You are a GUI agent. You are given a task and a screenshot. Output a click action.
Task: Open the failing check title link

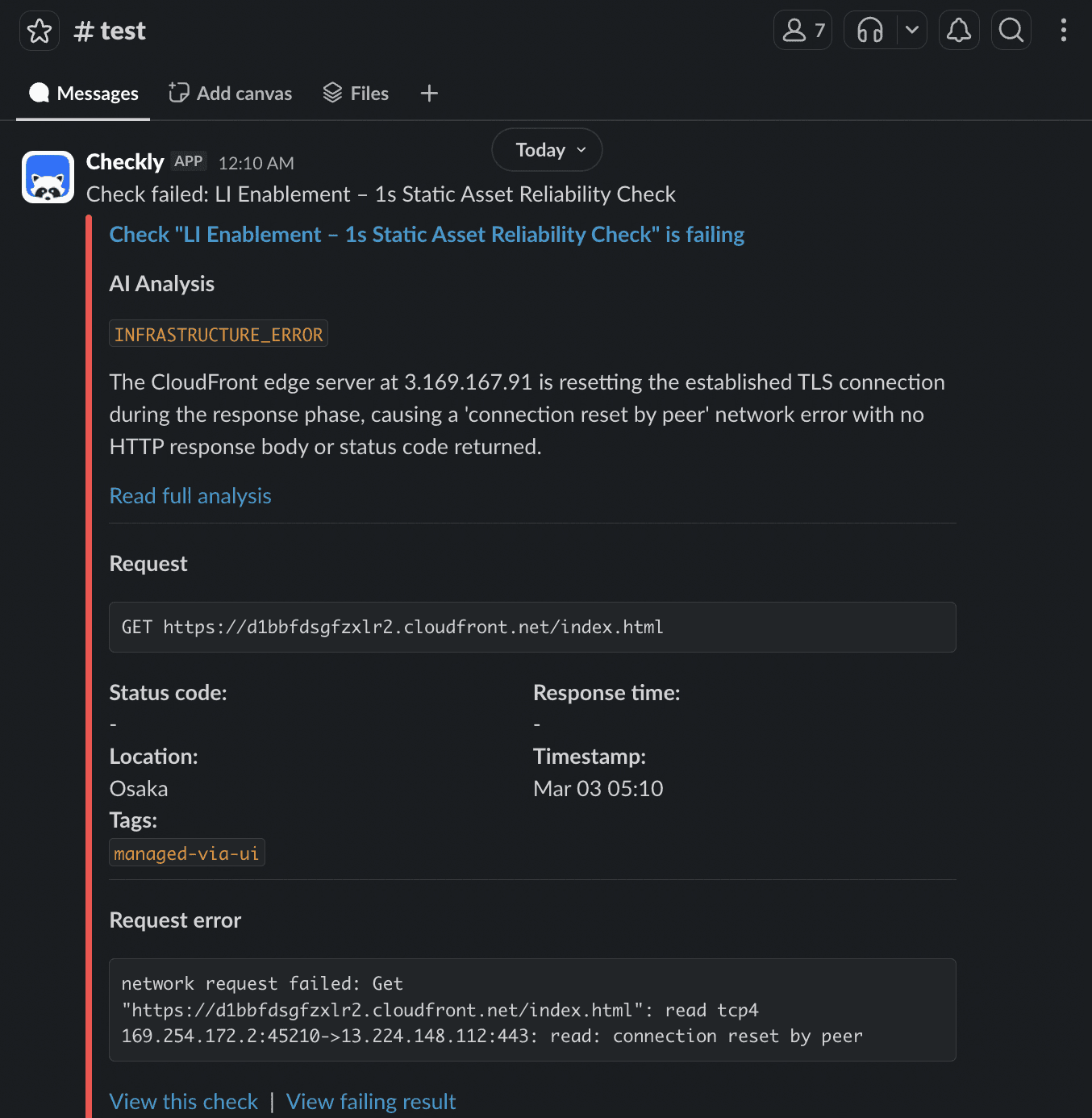[x=427, y=234]
